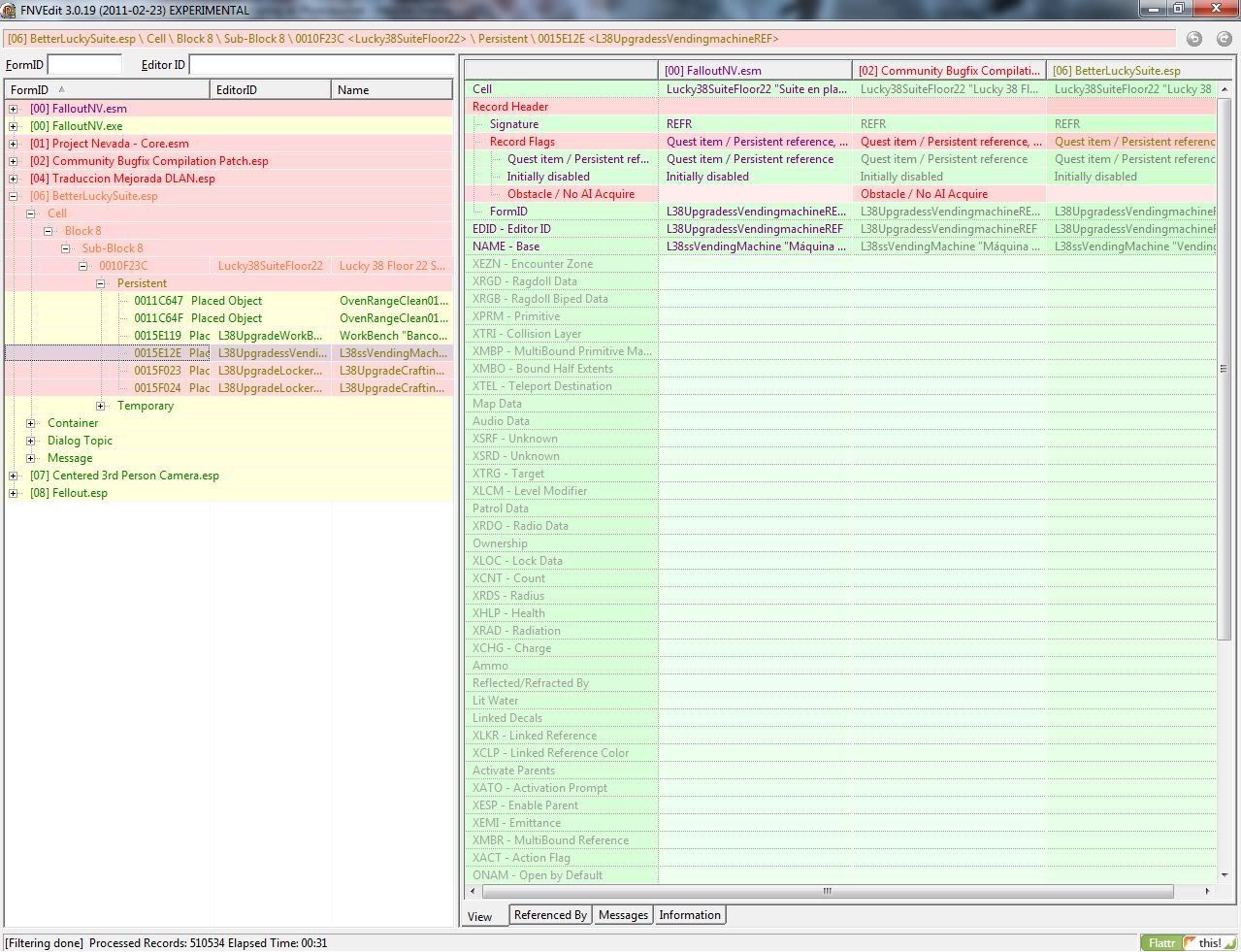1241x952 pixels.
Task: Select the 0015E12E L38UpgradessVendingmachine row
Action: [x=229, y=353]
